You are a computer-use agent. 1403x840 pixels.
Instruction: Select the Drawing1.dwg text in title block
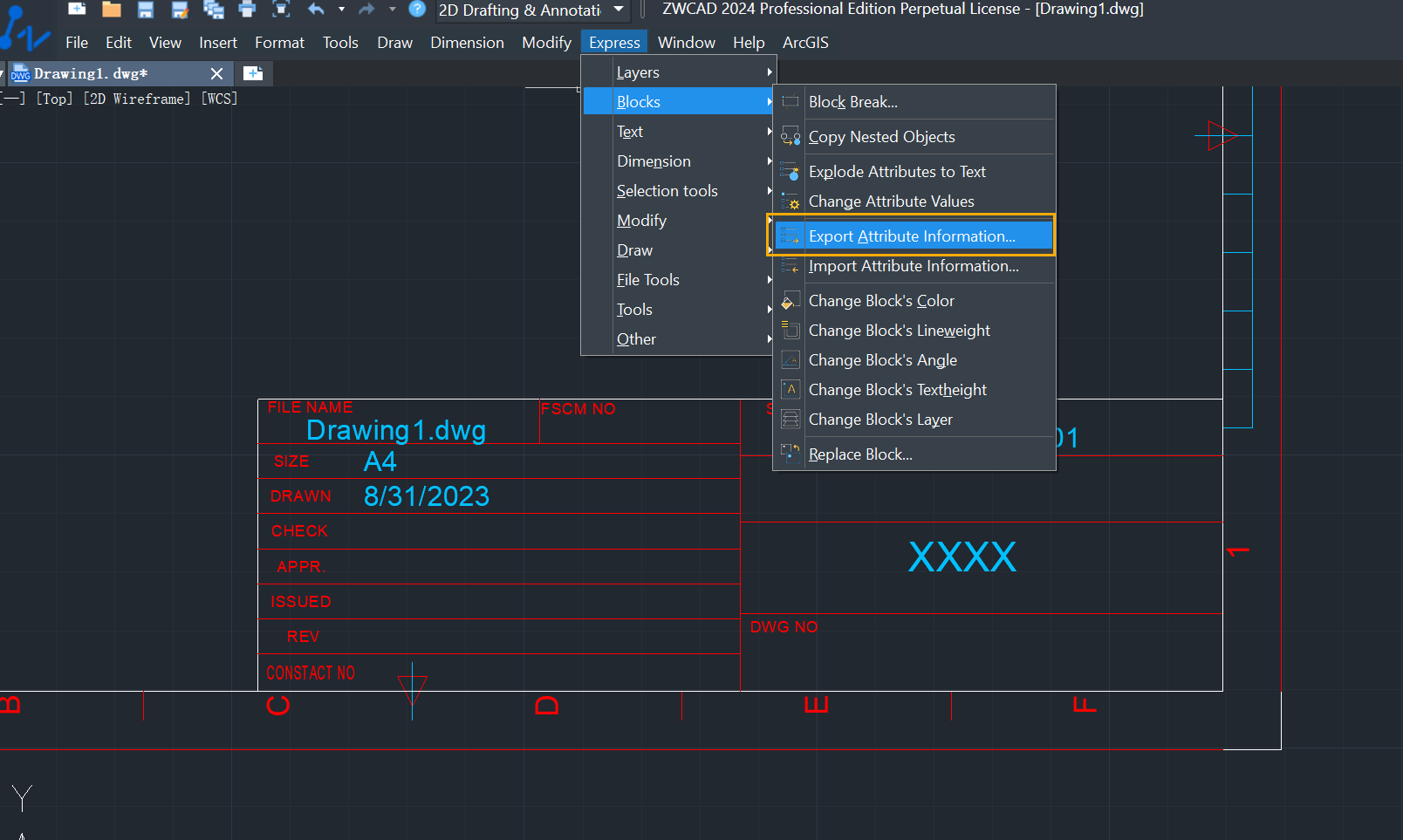(396, 430)
